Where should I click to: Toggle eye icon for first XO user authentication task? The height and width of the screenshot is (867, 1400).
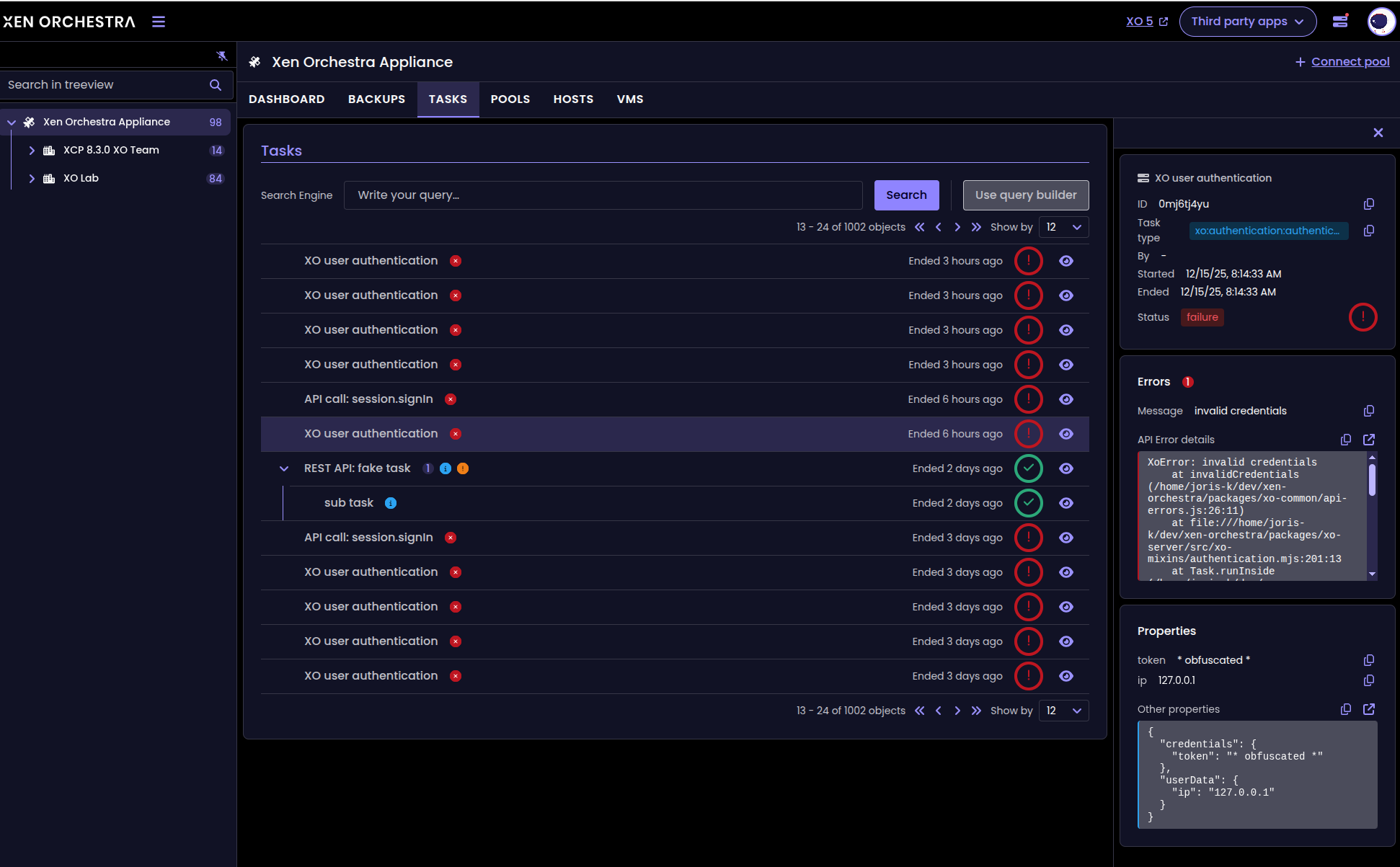pyautogui.click(x=1065, y=261)
